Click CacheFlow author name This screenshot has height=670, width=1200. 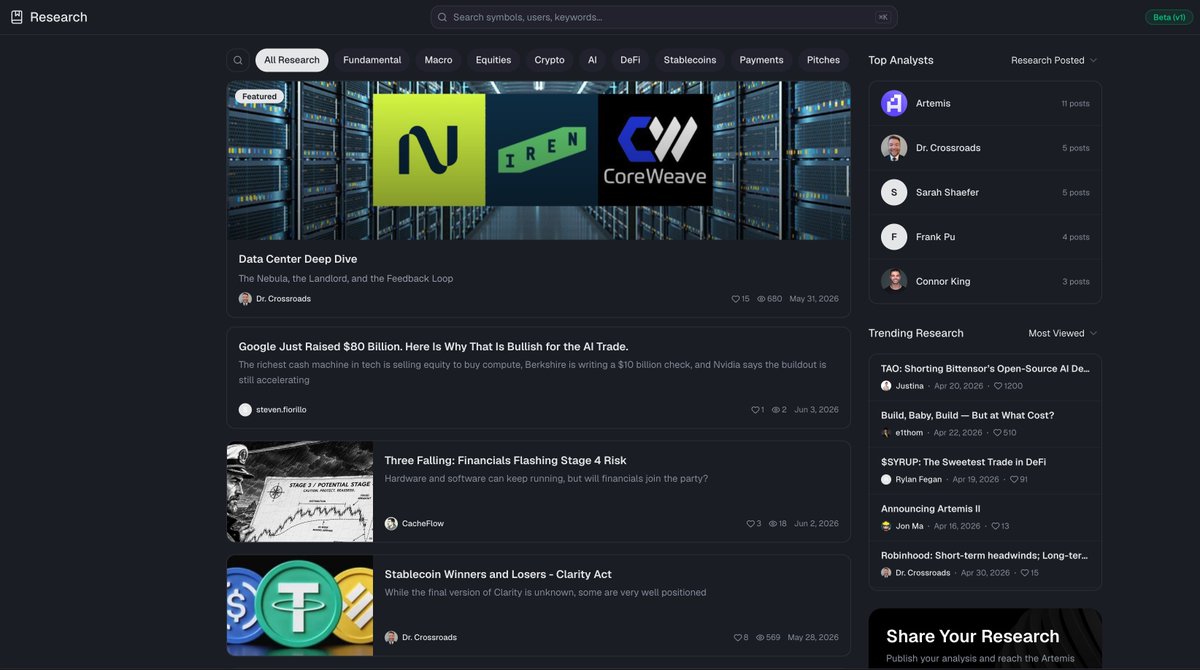423,524
